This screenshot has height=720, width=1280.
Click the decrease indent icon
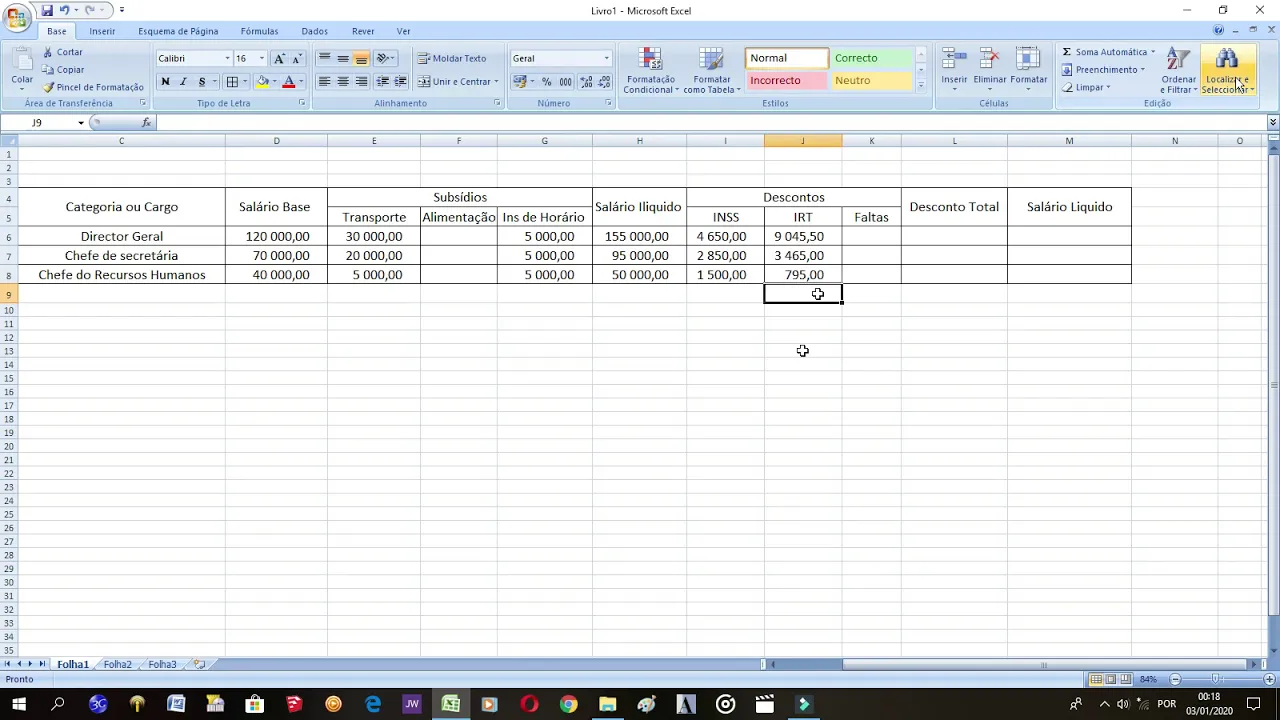pyautogui.click(x=382, y=82)
